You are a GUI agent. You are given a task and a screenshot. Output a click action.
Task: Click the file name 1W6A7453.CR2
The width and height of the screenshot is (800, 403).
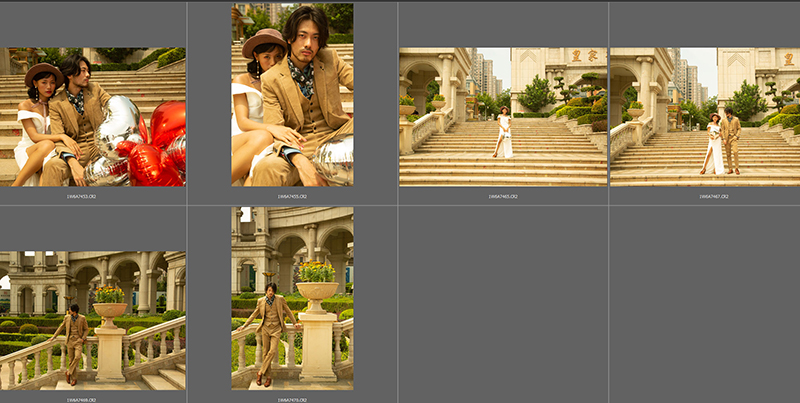point(81,196)
